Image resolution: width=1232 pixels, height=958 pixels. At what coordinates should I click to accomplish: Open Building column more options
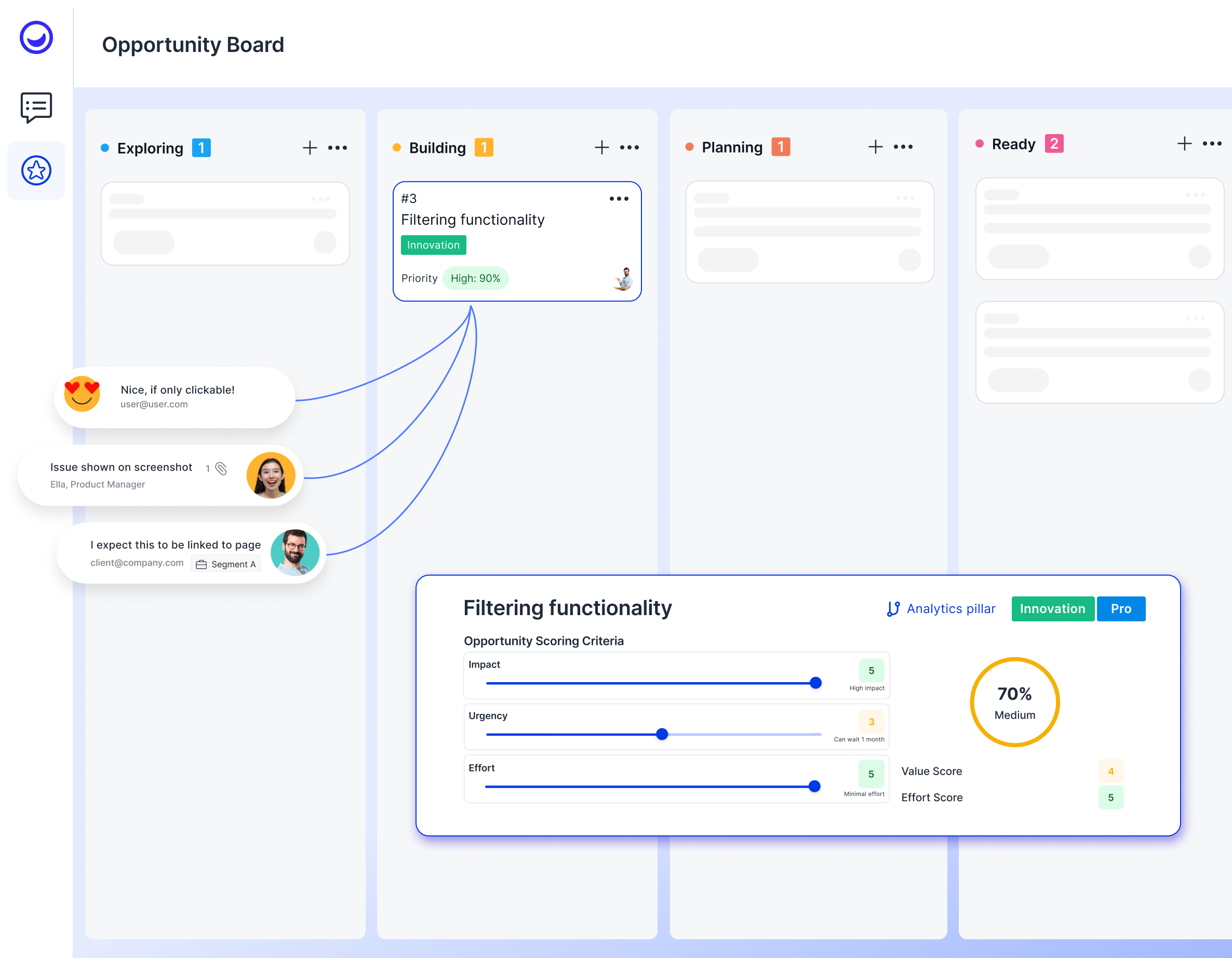point(629,147)
